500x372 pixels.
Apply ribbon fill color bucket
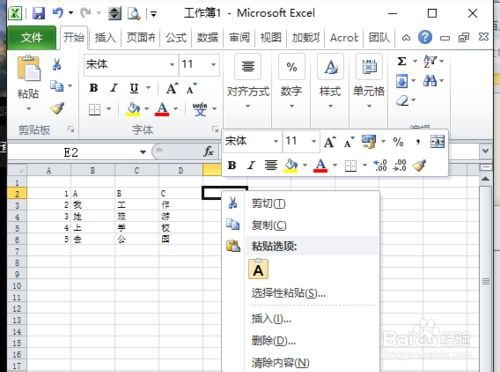[133, 109]
